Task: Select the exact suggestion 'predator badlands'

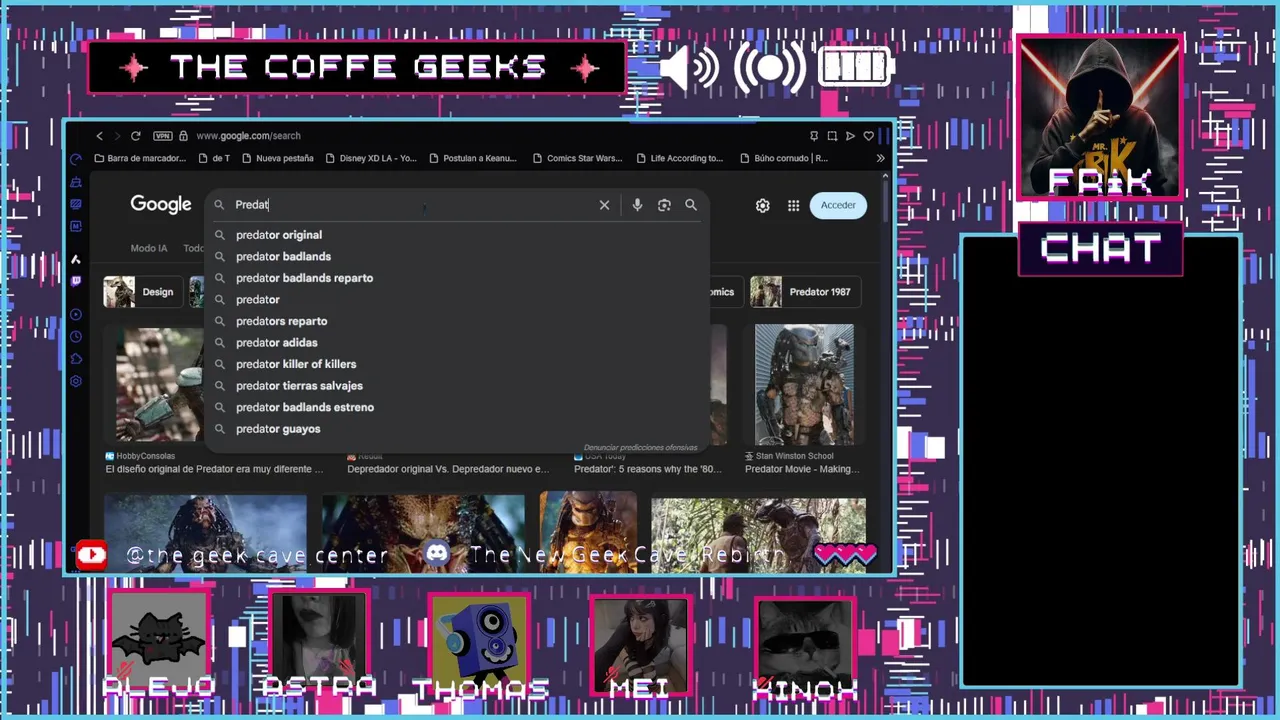Action: [457, 257]
